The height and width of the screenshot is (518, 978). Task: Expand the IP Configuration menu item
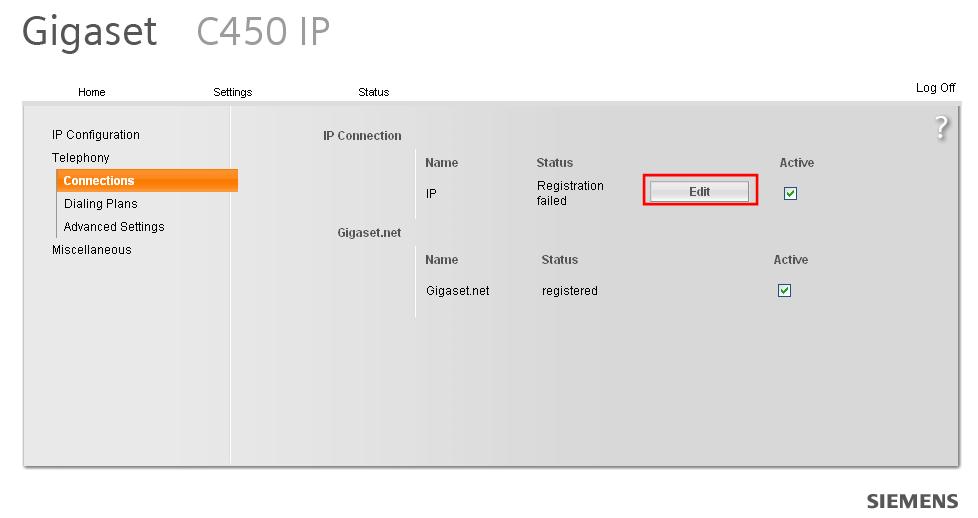96,135
